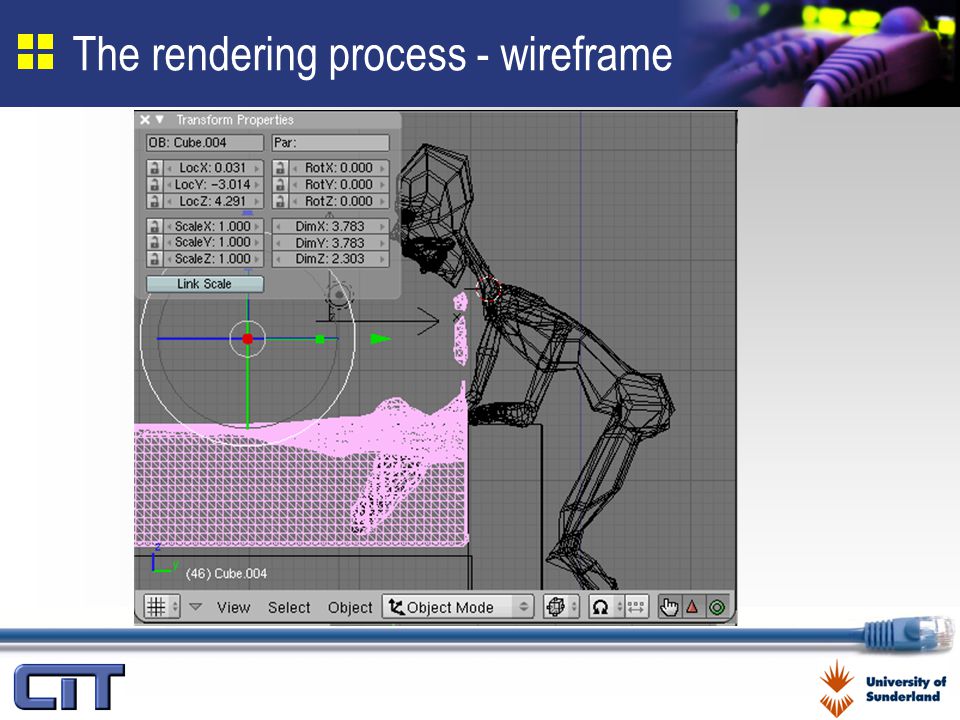The image size is (960, 720).
Task: Close the Transform Properties panel
Action: (144, 120)
